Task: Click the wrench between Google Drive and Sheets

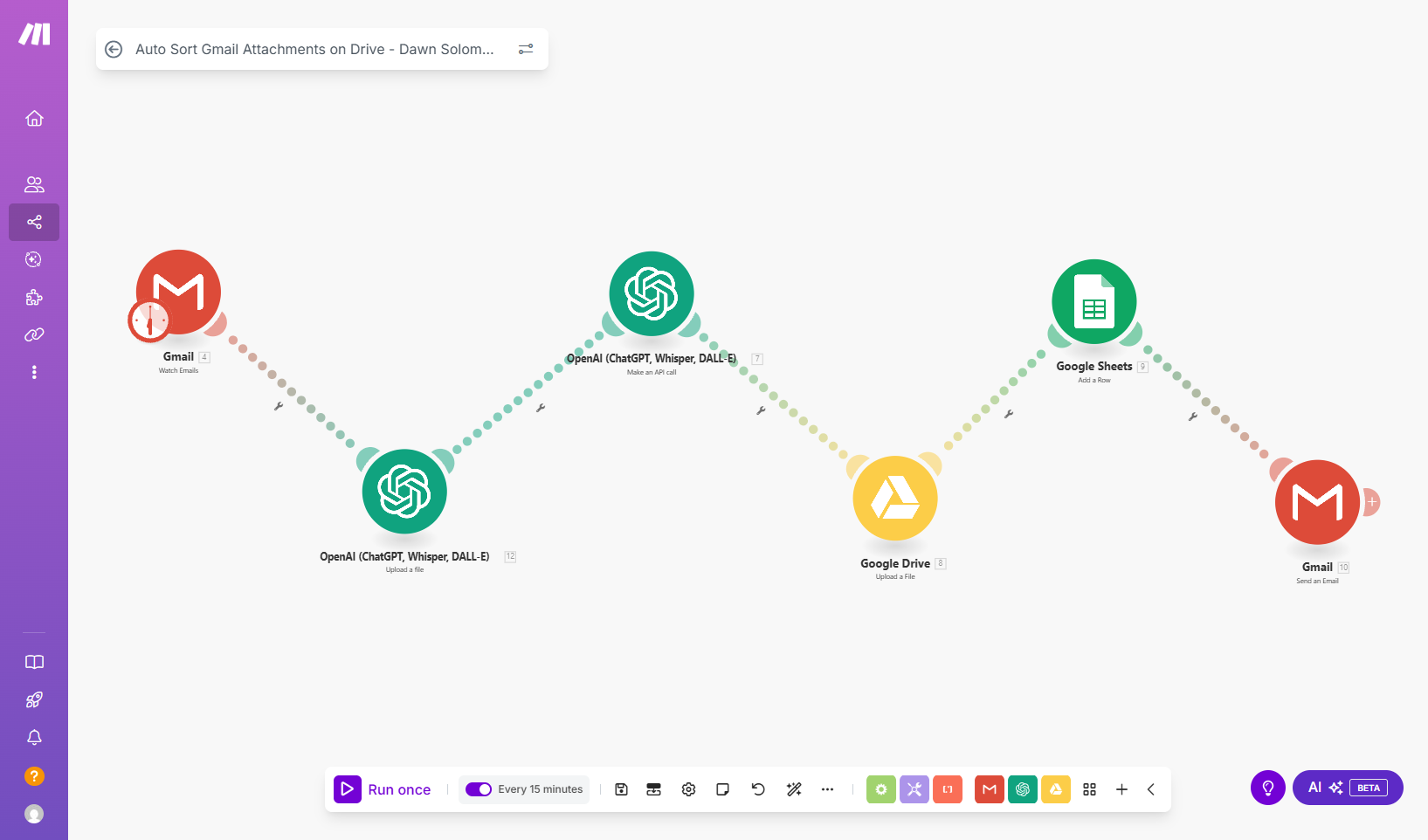Action: pyautogui.click(x=1009, y=414)
